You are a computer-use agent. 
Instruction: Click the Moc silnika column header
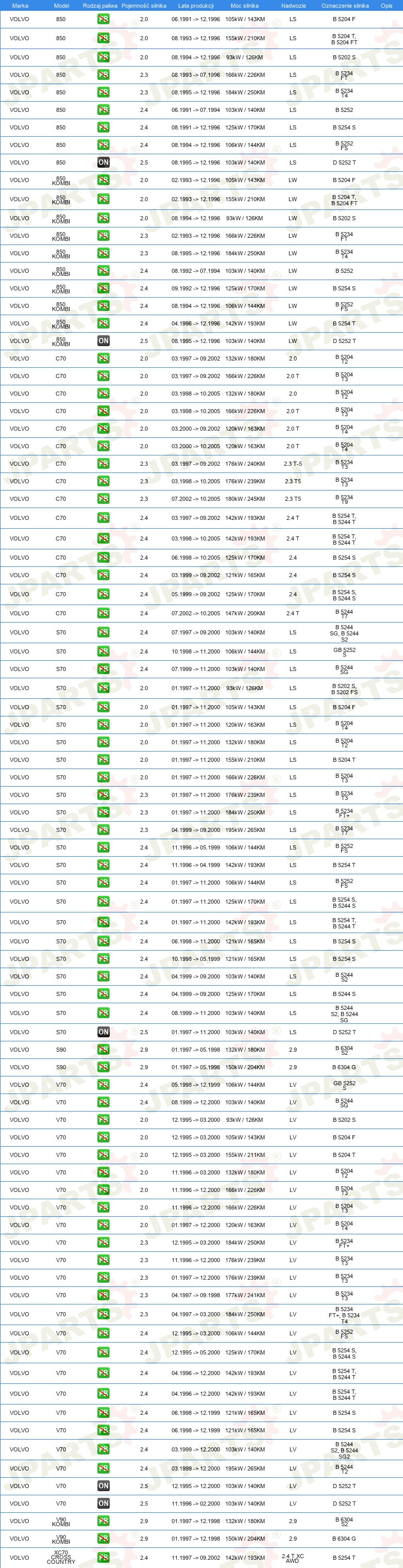(x=244, y=6)
